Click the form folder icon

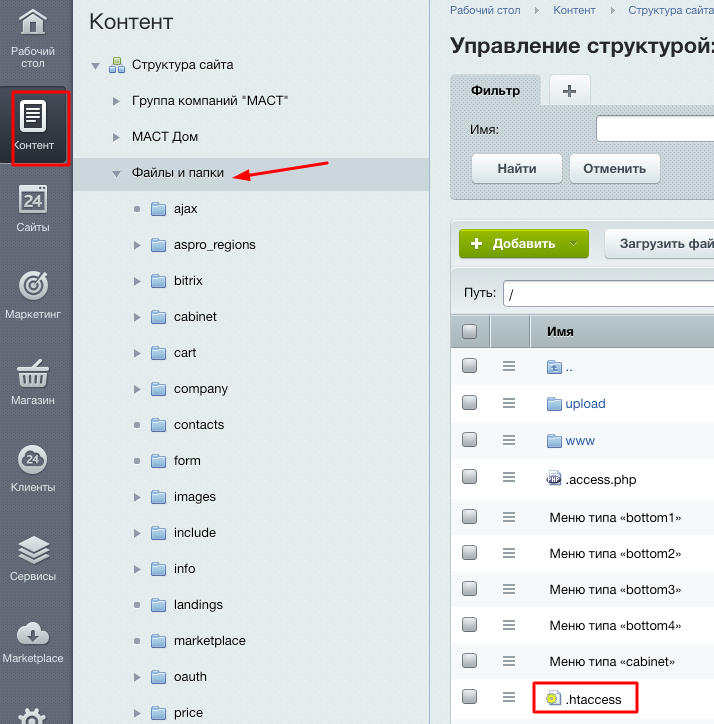[158, 461]
